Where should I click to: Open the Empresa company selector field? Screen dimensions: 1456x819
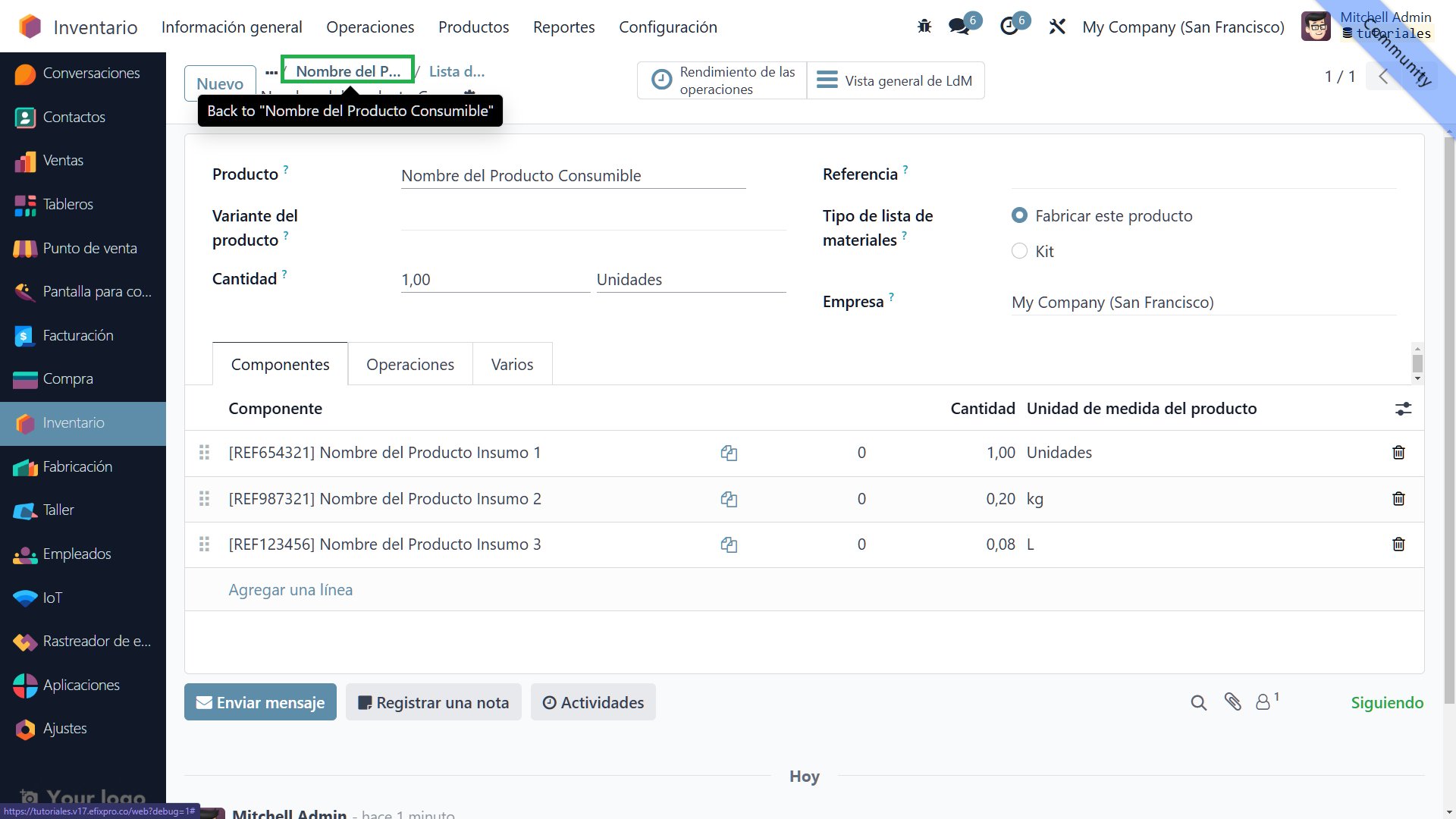point(1202,303)
